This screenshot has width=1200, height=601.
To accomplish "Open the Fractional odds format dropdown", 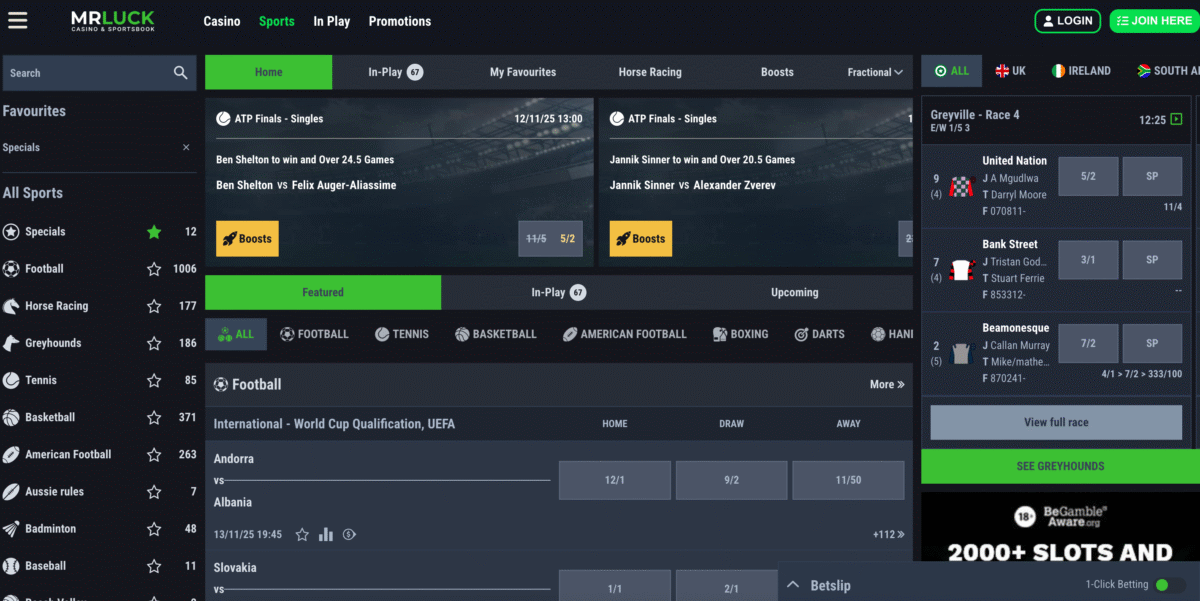I will click(875, 72).
